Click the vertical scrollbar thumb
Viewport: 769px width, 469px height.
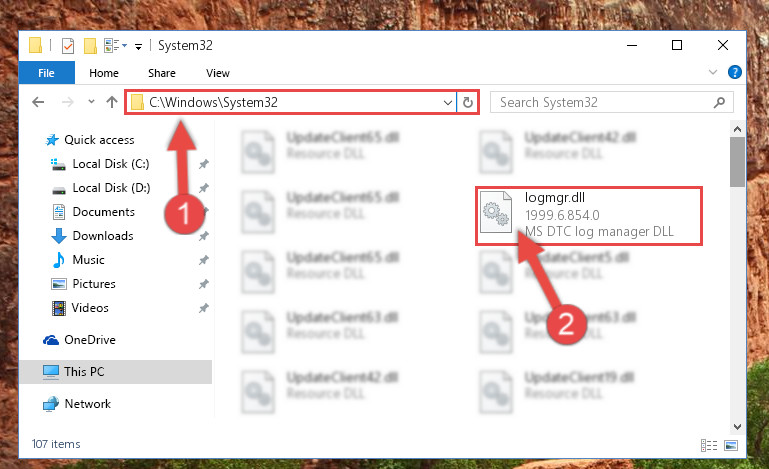tap(737, 162)
